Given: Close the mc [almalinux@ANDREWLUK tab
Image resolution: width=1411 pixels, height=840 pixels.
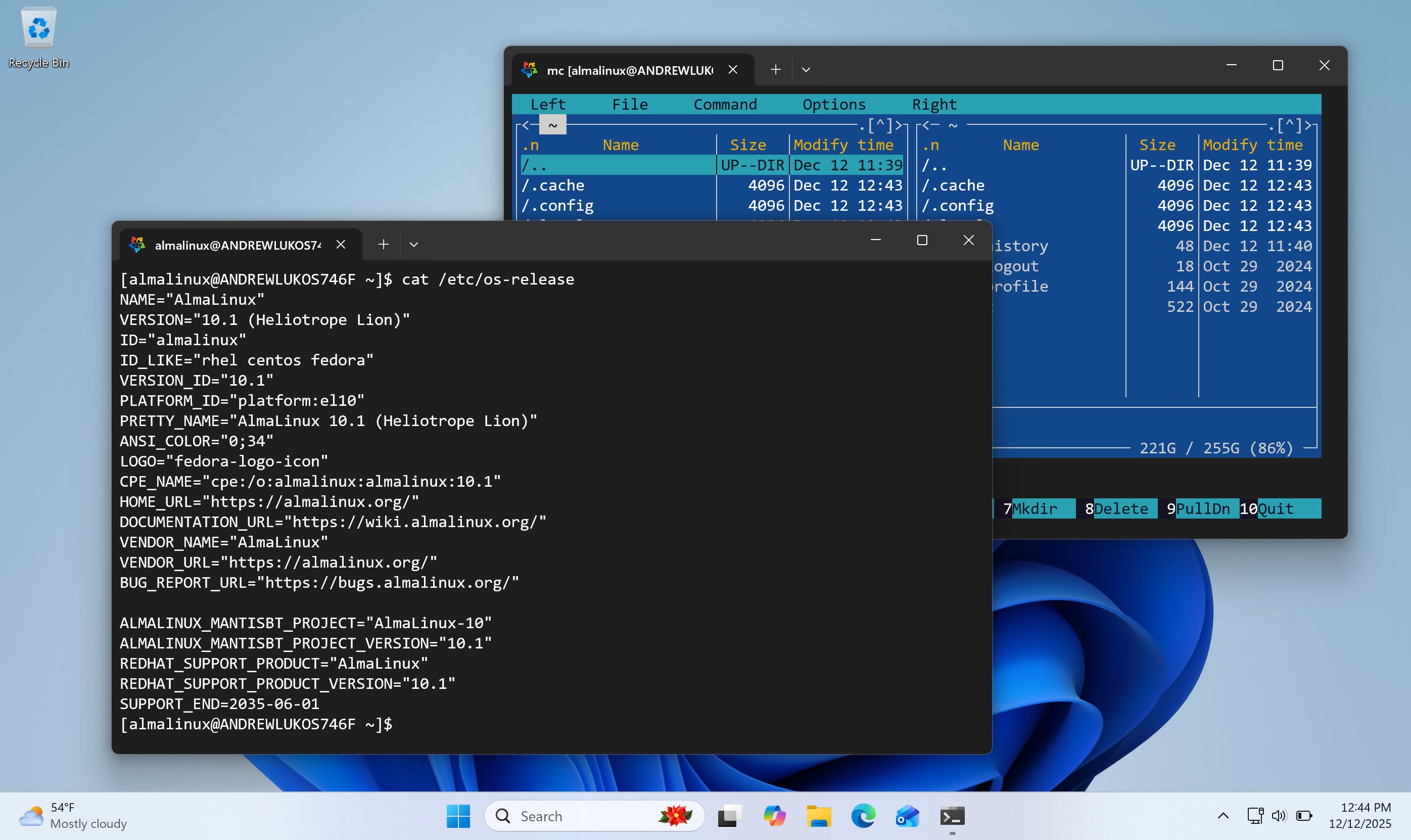Looking at the screenshot, I should coord(733,69).
